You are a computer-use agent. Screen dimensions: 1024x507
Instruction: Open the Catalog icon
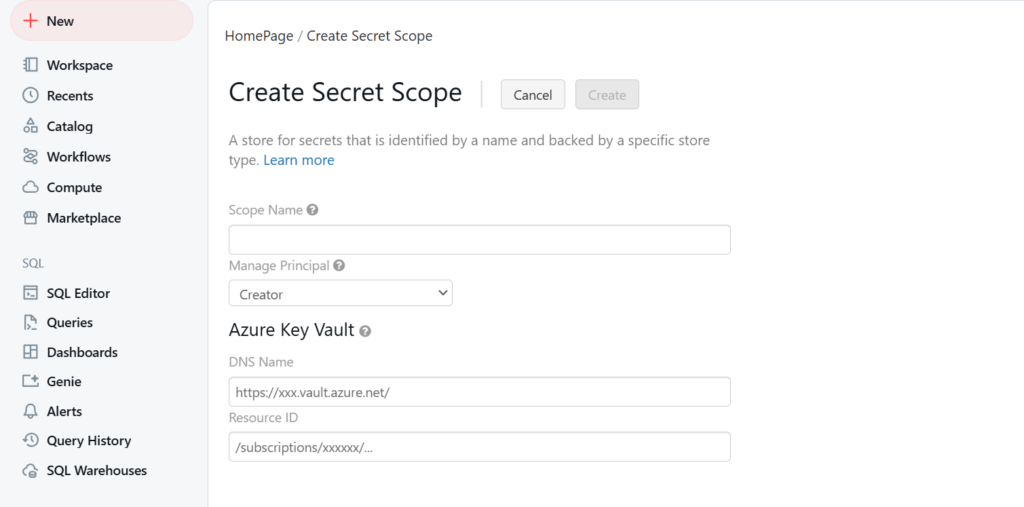tap(30, 126)
